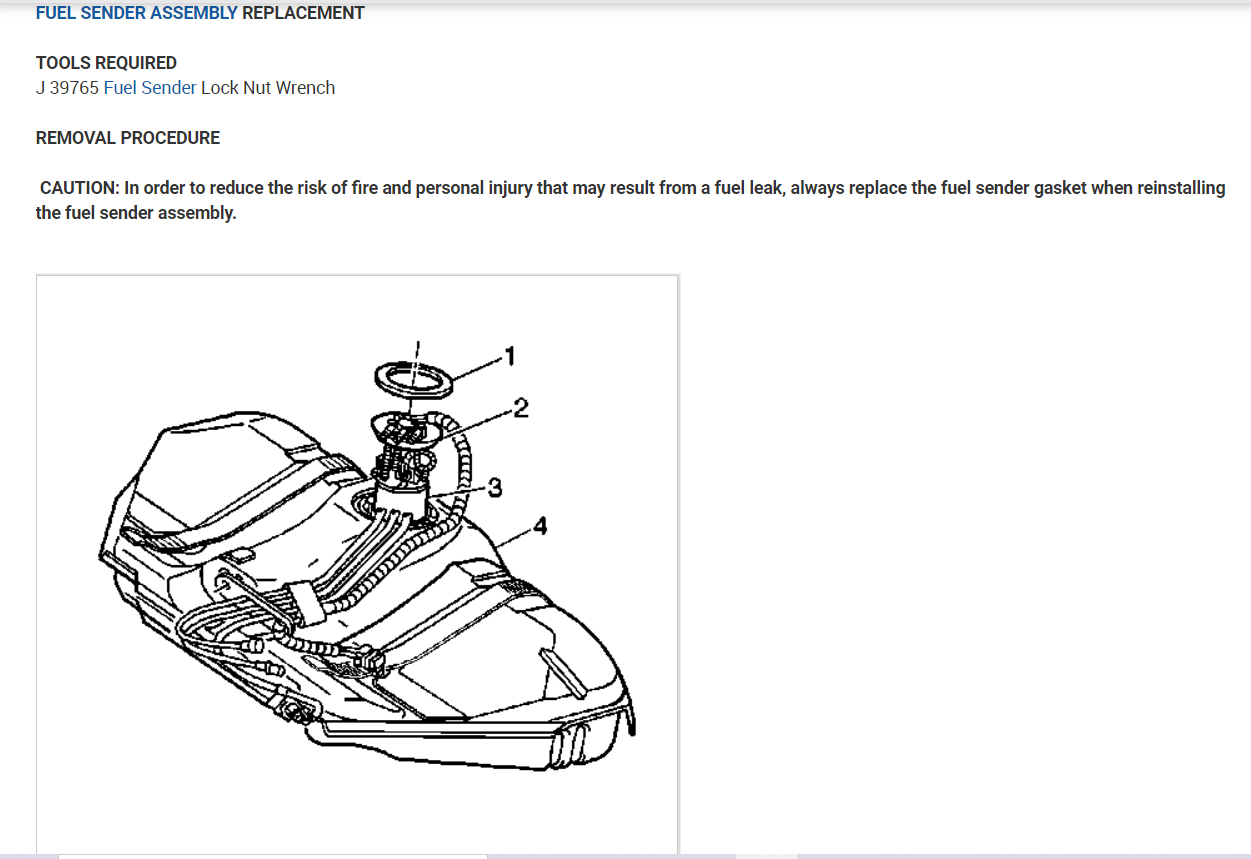Click the word CAUTION in the warning paragraph

[x=78, y=188]
